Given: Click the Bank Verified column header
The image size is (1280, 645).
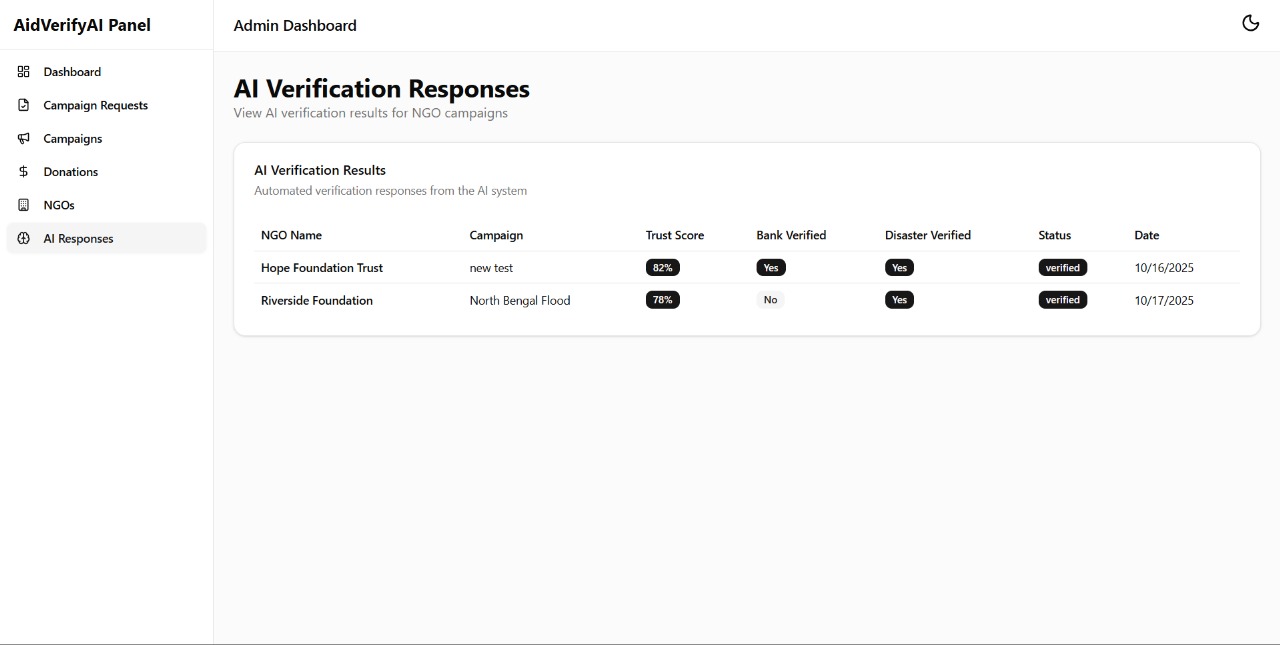Looking at the screenshot, I should point(791,235).
